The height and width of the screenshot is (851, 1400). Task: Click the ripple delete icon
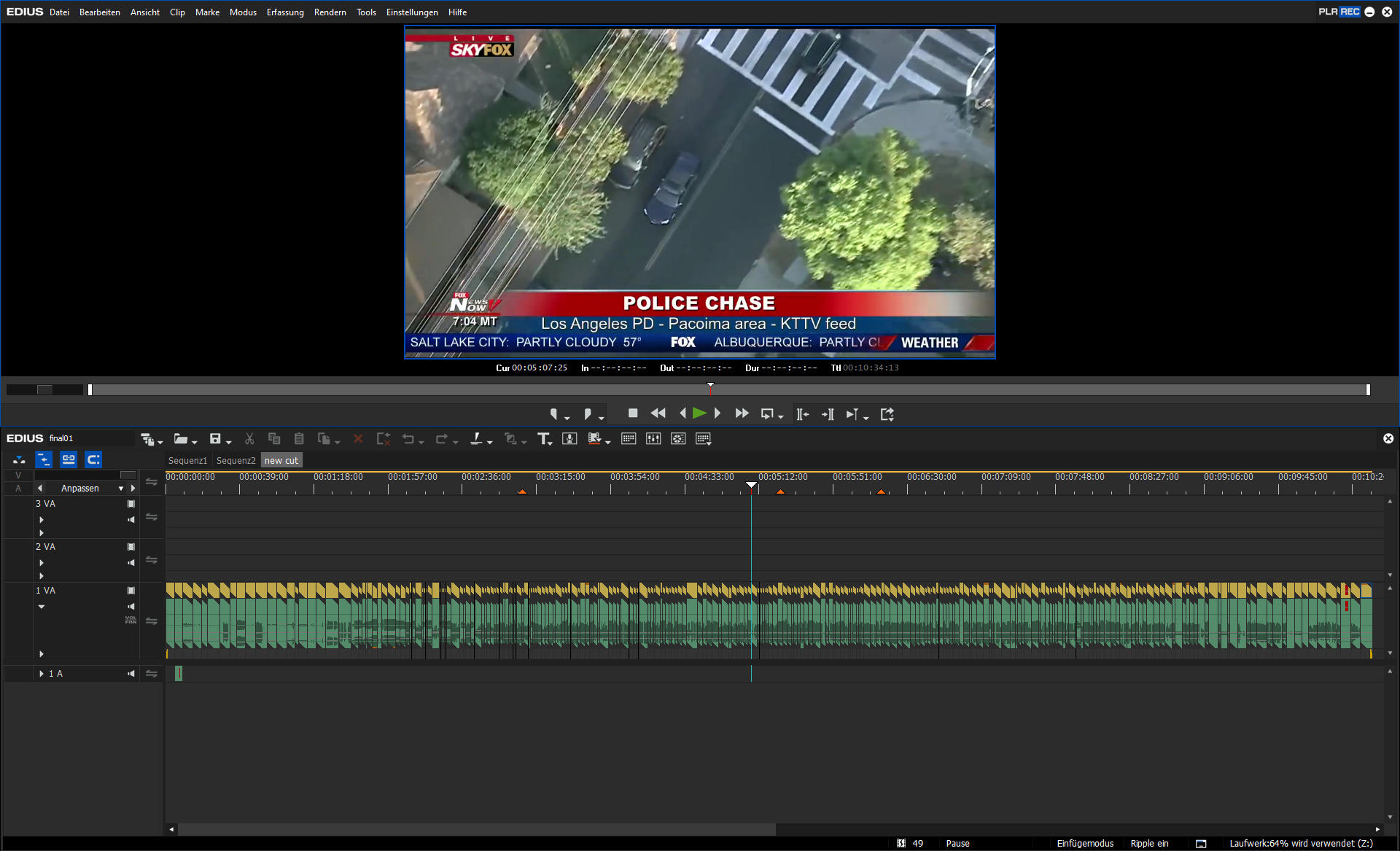384,438
